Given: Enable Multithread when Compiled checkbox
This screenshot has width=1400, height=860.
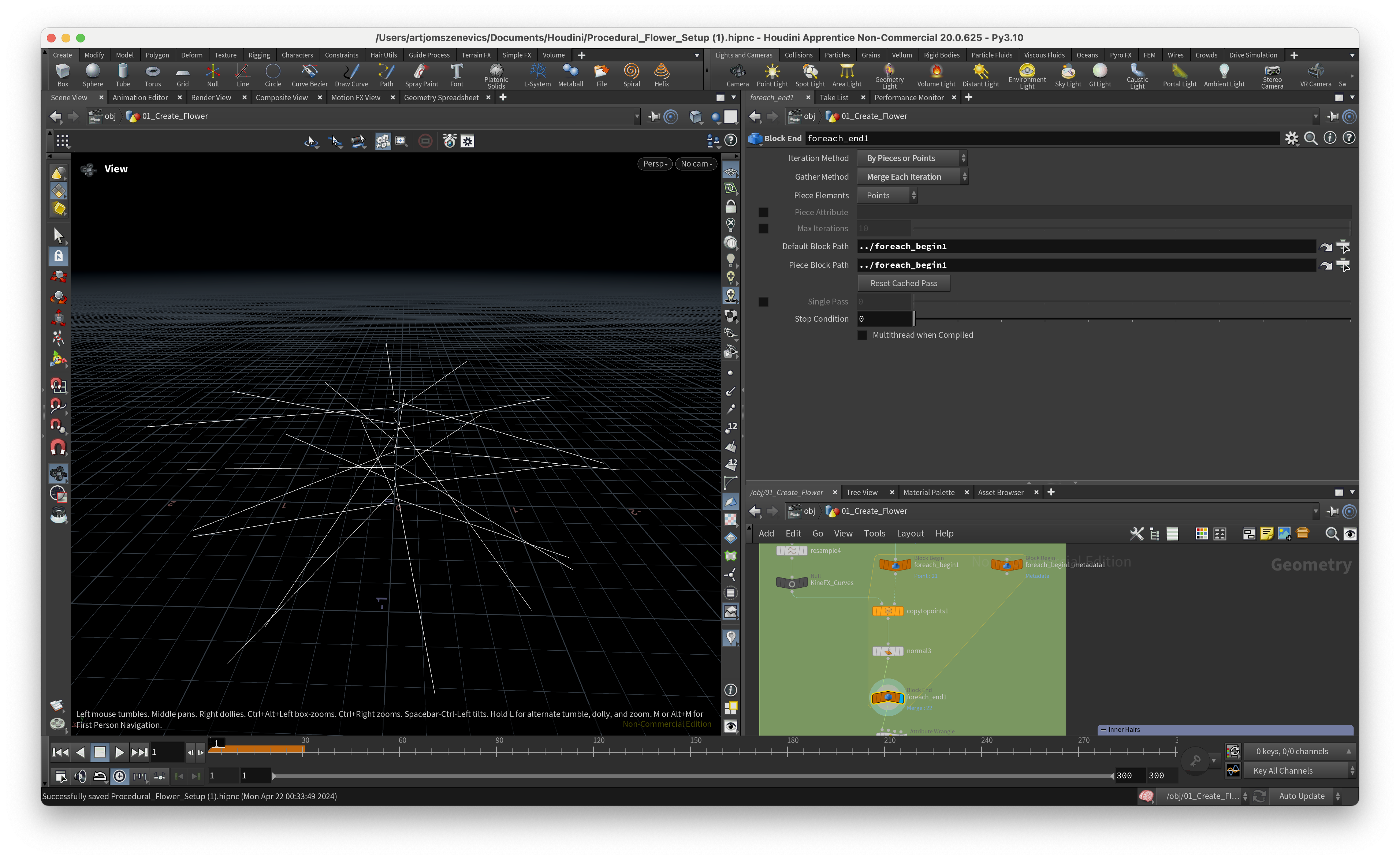Looking at the screenshot, I should coord(863,335).
